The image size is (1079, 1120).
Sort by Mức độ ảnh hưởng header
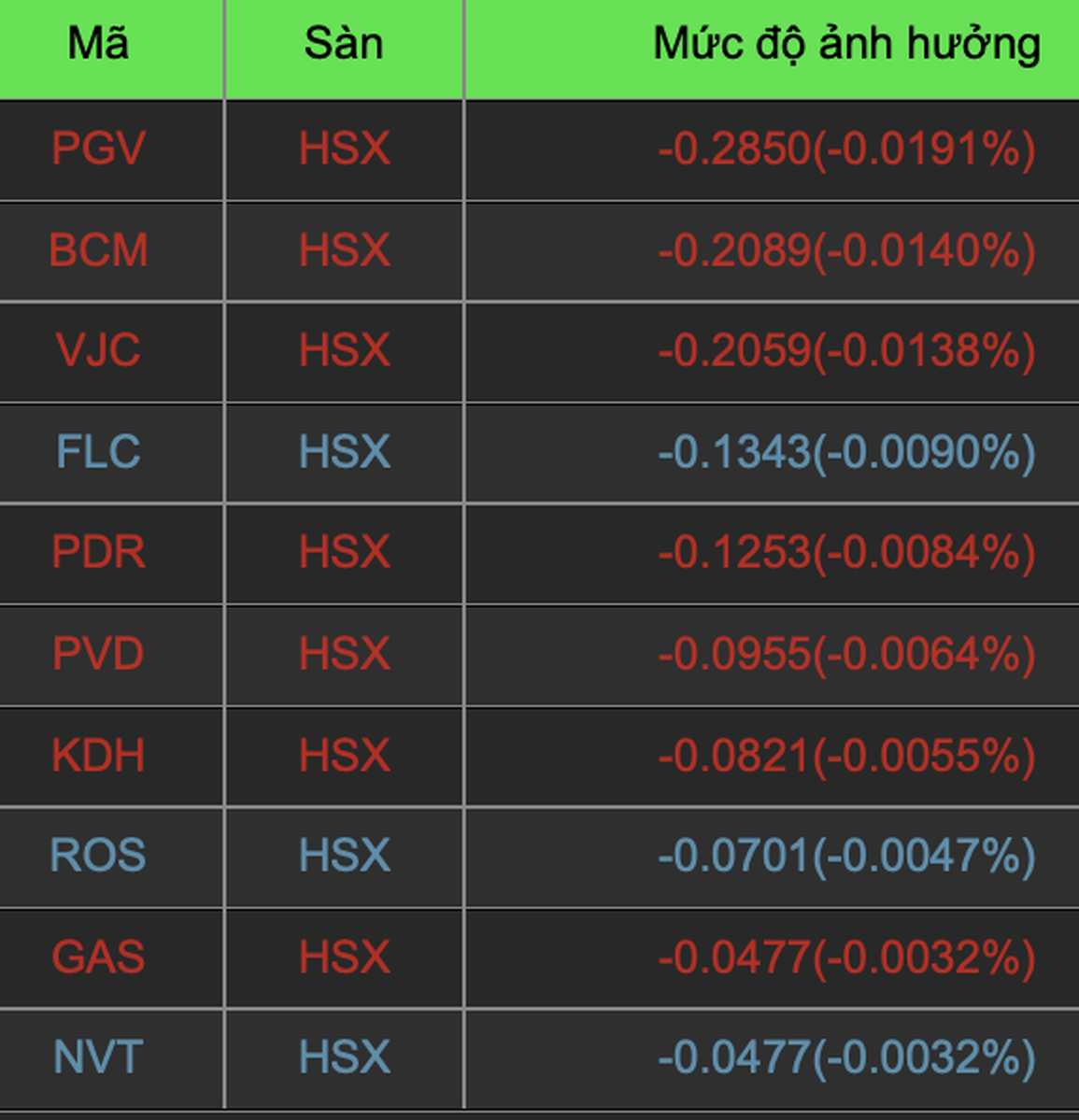(x=845, y=44)
